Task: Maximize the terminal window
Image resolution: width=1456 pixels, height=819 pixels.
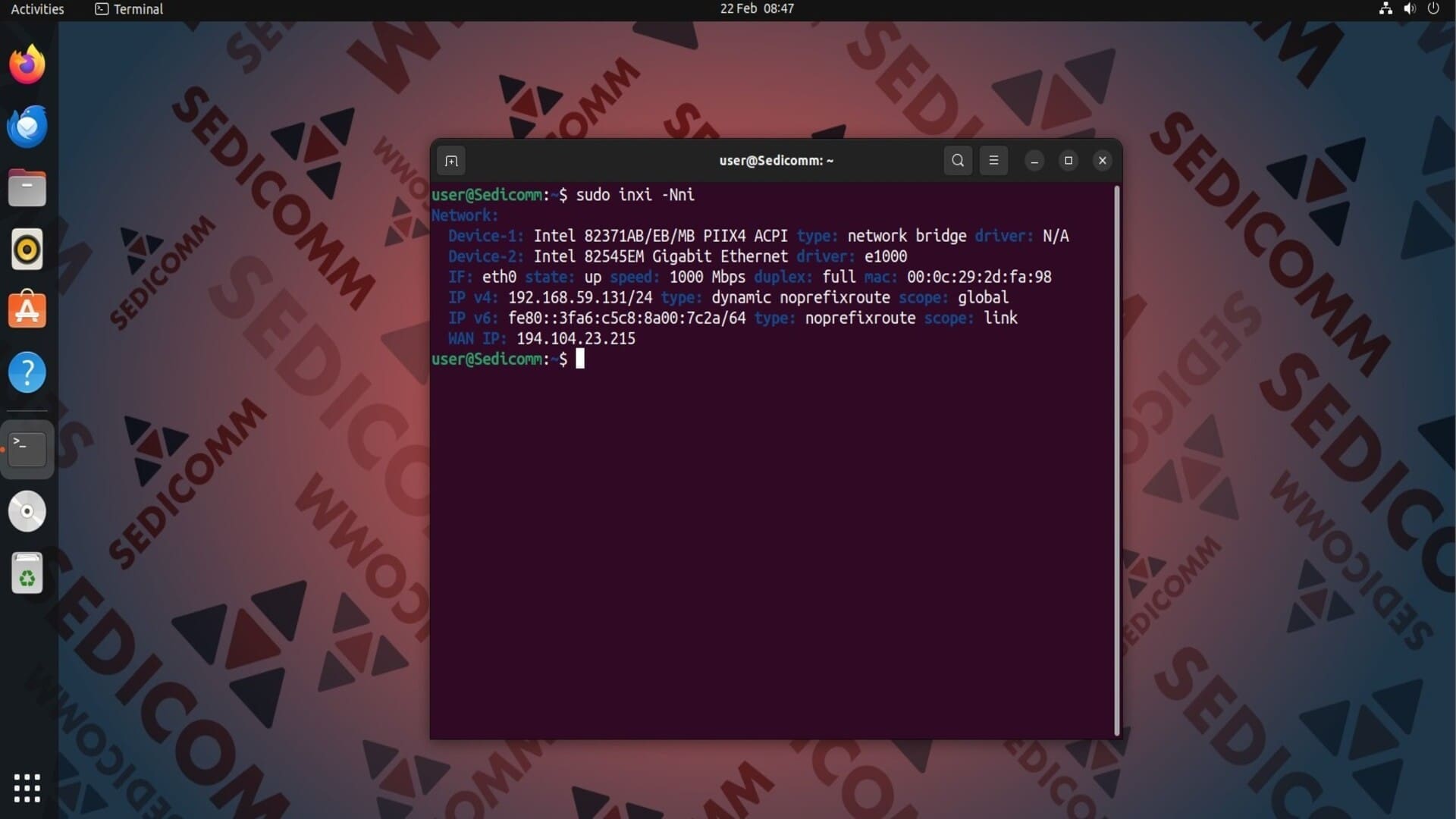Action: pos(1068,161)
